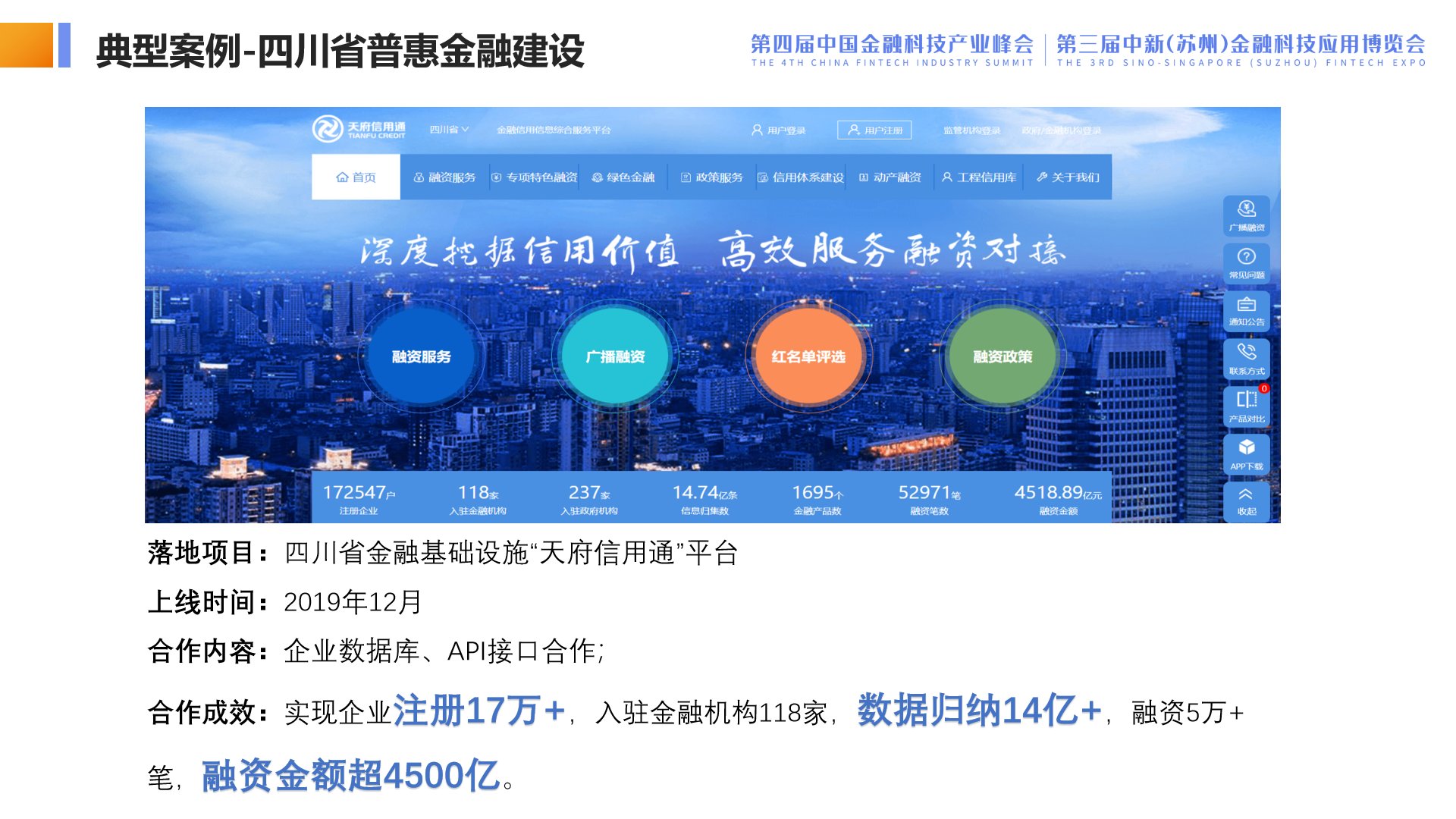Click the green 融资政策 circle
This screenshot has width=1456, height=819.
click(1003, 356)
